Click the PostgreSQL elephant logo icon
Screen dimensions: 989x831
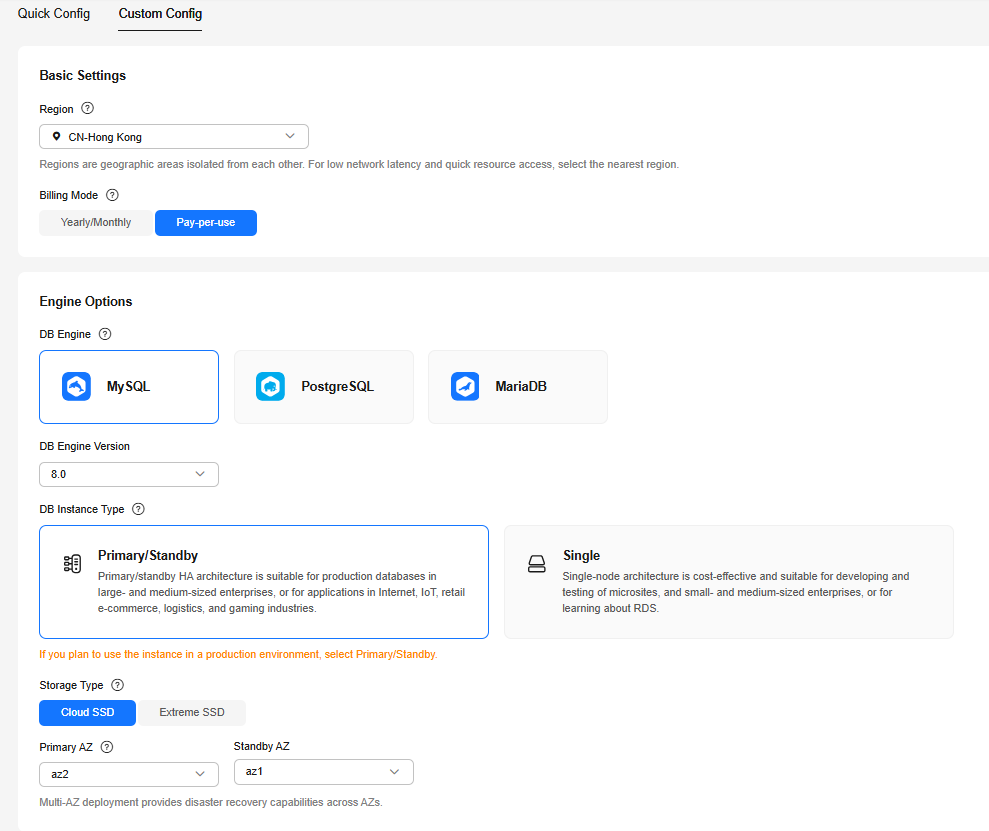coord(270,387)
